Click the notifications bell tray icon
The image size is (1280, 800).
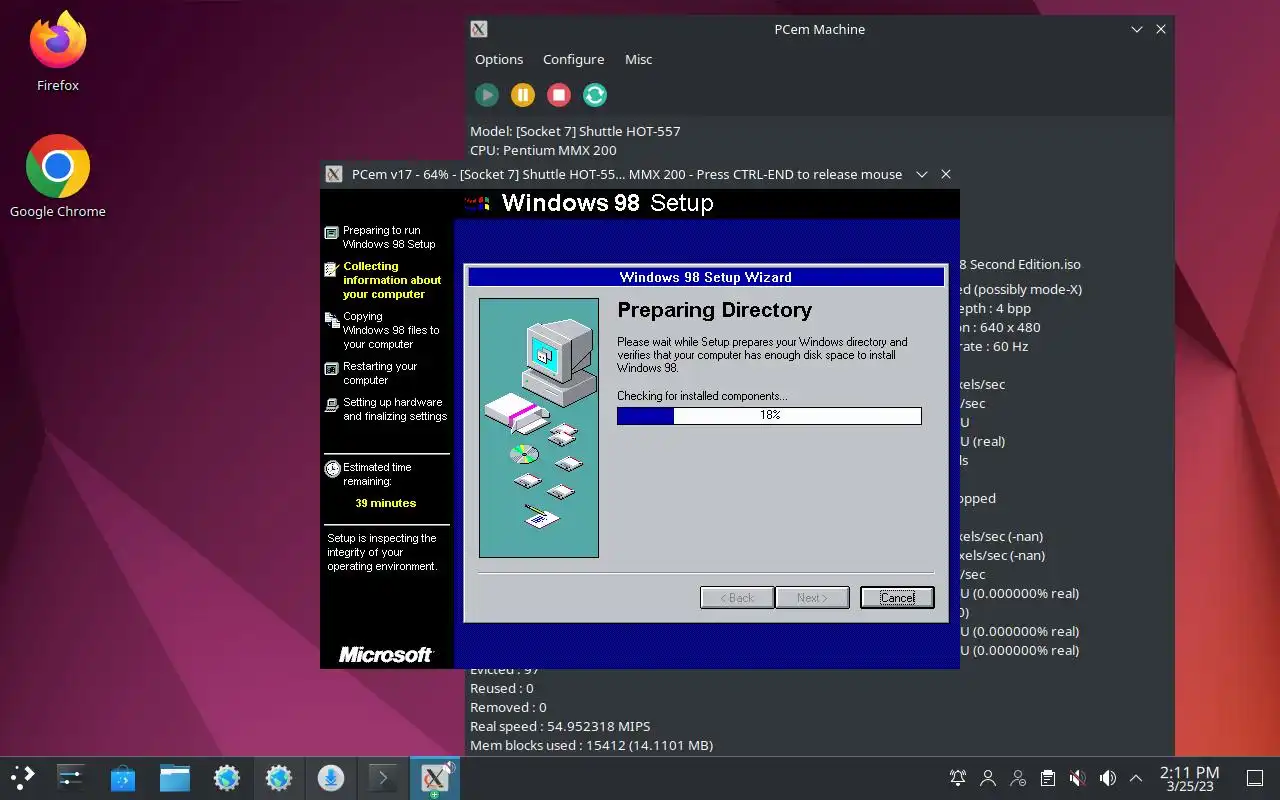(958, 778)
